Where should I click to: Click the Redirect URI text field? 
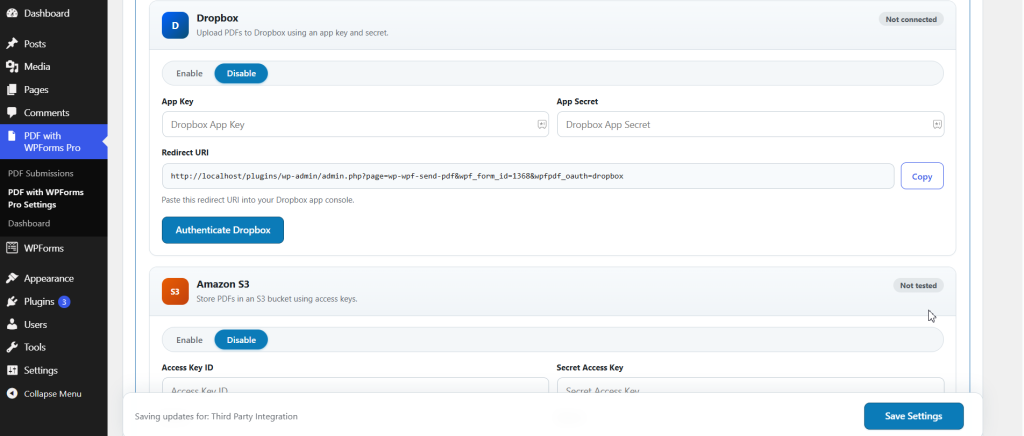click(x=528, y=176)
